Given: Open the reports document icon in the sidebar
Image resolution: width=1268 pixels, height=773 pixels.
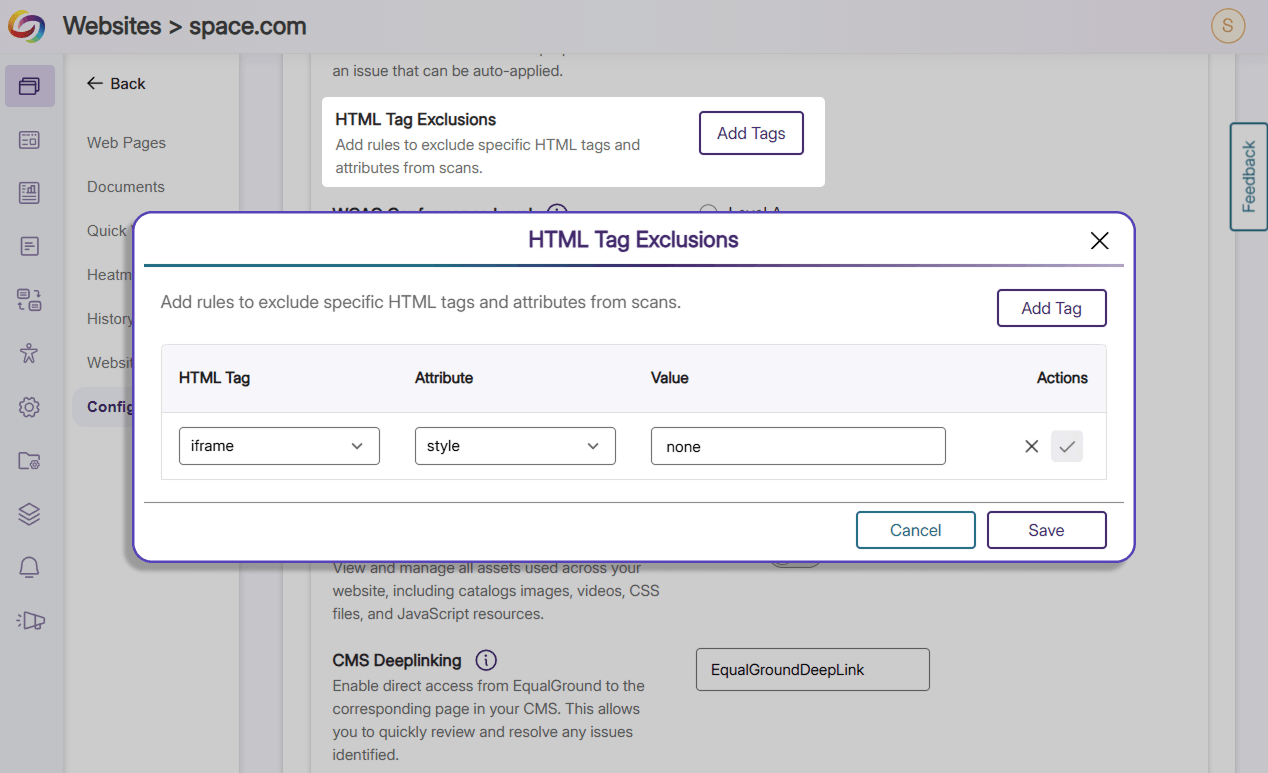Looking at the screenshot, I should (x=30, y=193).
